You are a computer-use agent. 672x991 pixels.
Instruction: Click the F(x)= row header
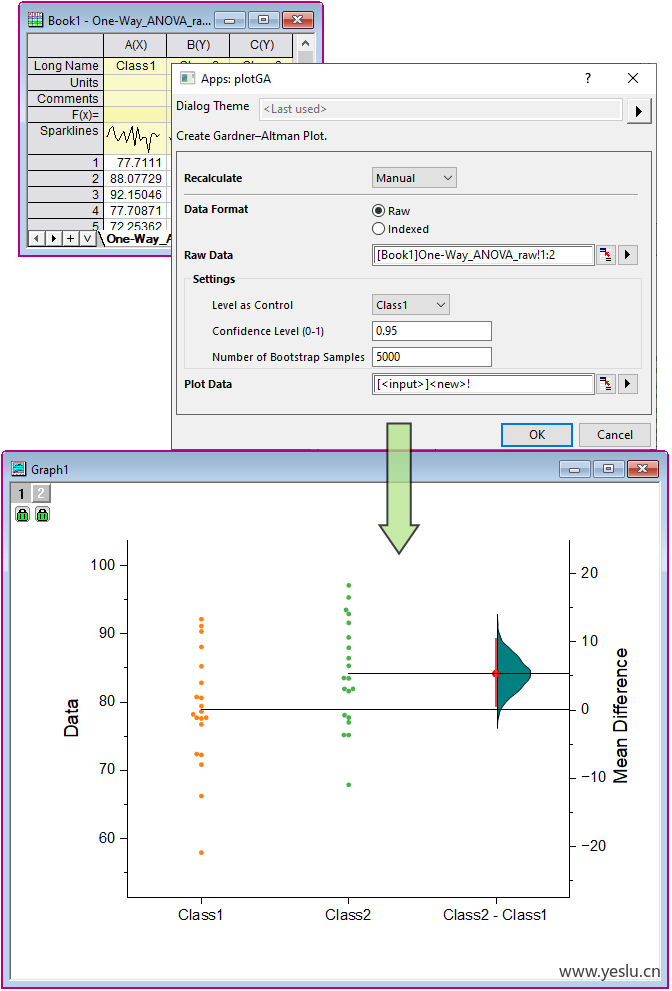65,115
